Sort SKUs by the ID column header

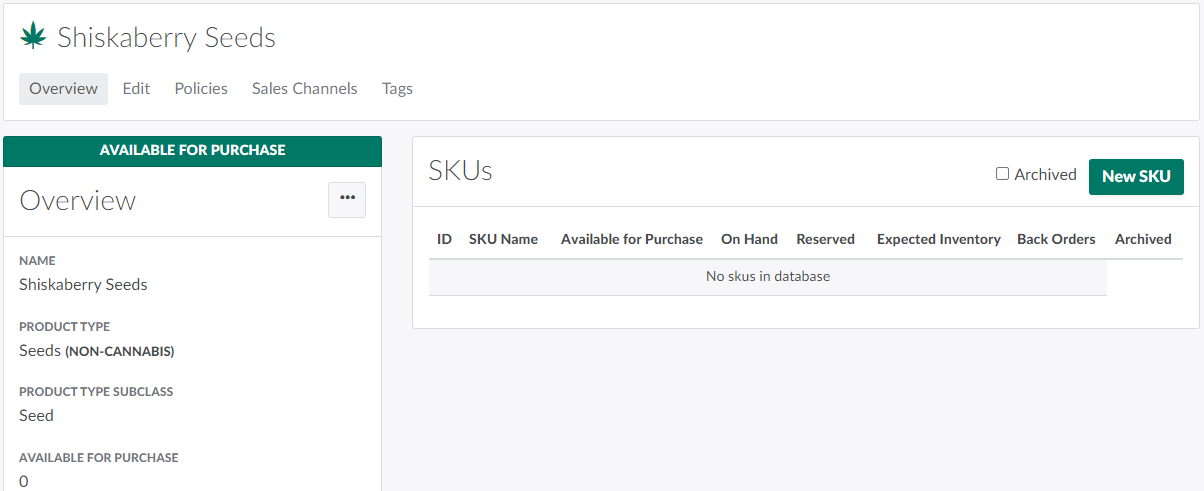[444, 239]
